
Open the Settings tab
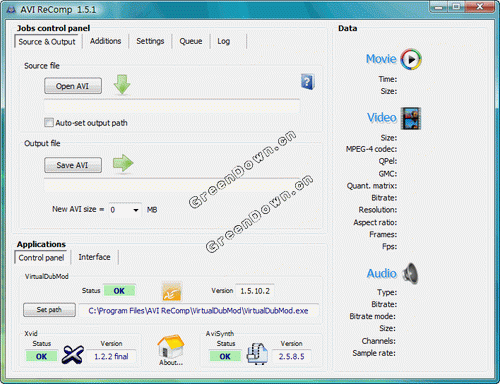pos(150,41)
